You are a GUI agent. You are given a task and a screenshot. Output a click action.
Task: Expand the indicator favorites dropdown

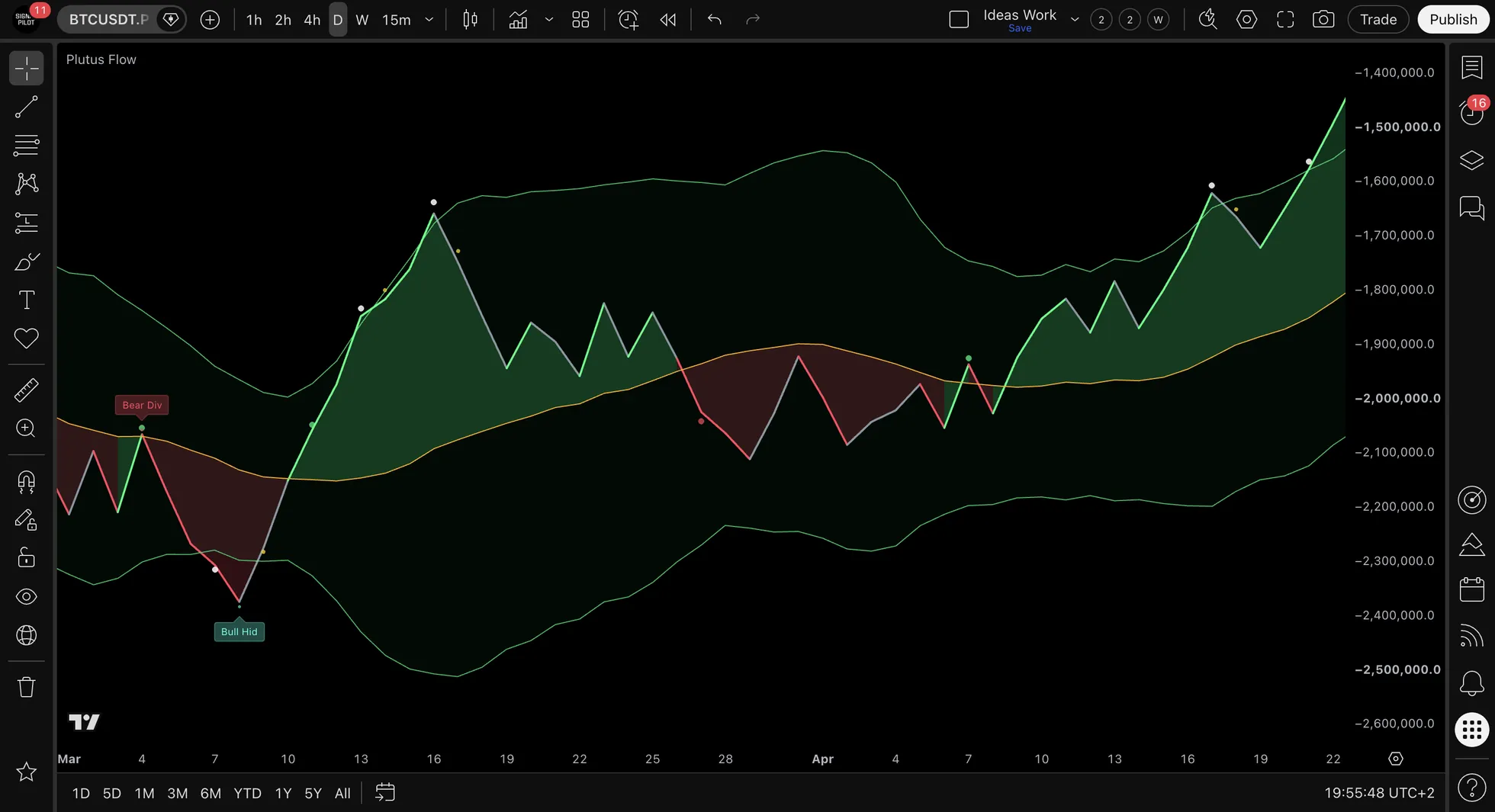click(x=549, y=20)
